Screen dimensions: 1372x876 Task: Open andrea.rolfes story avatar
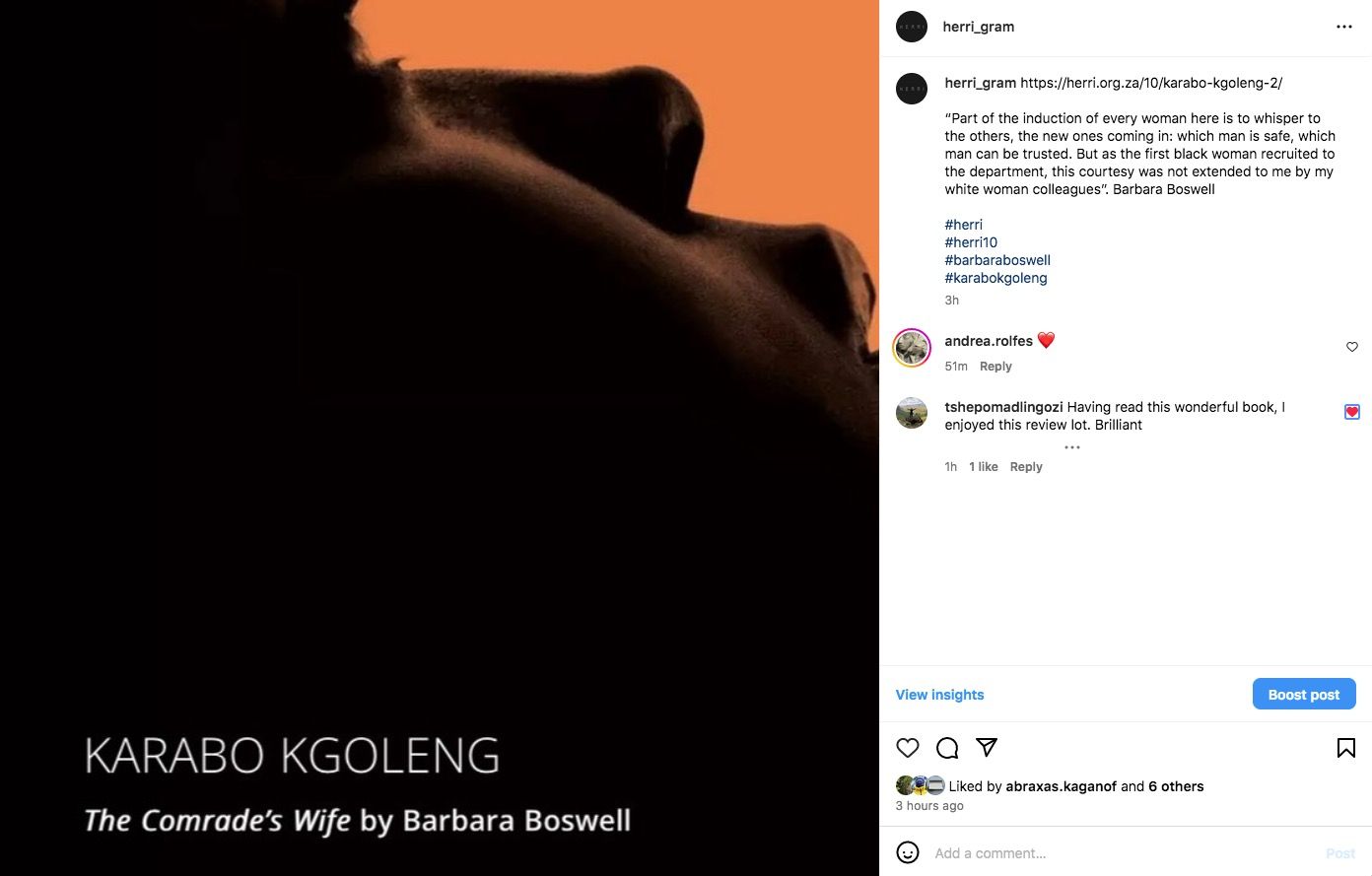(x=912, y=348)
